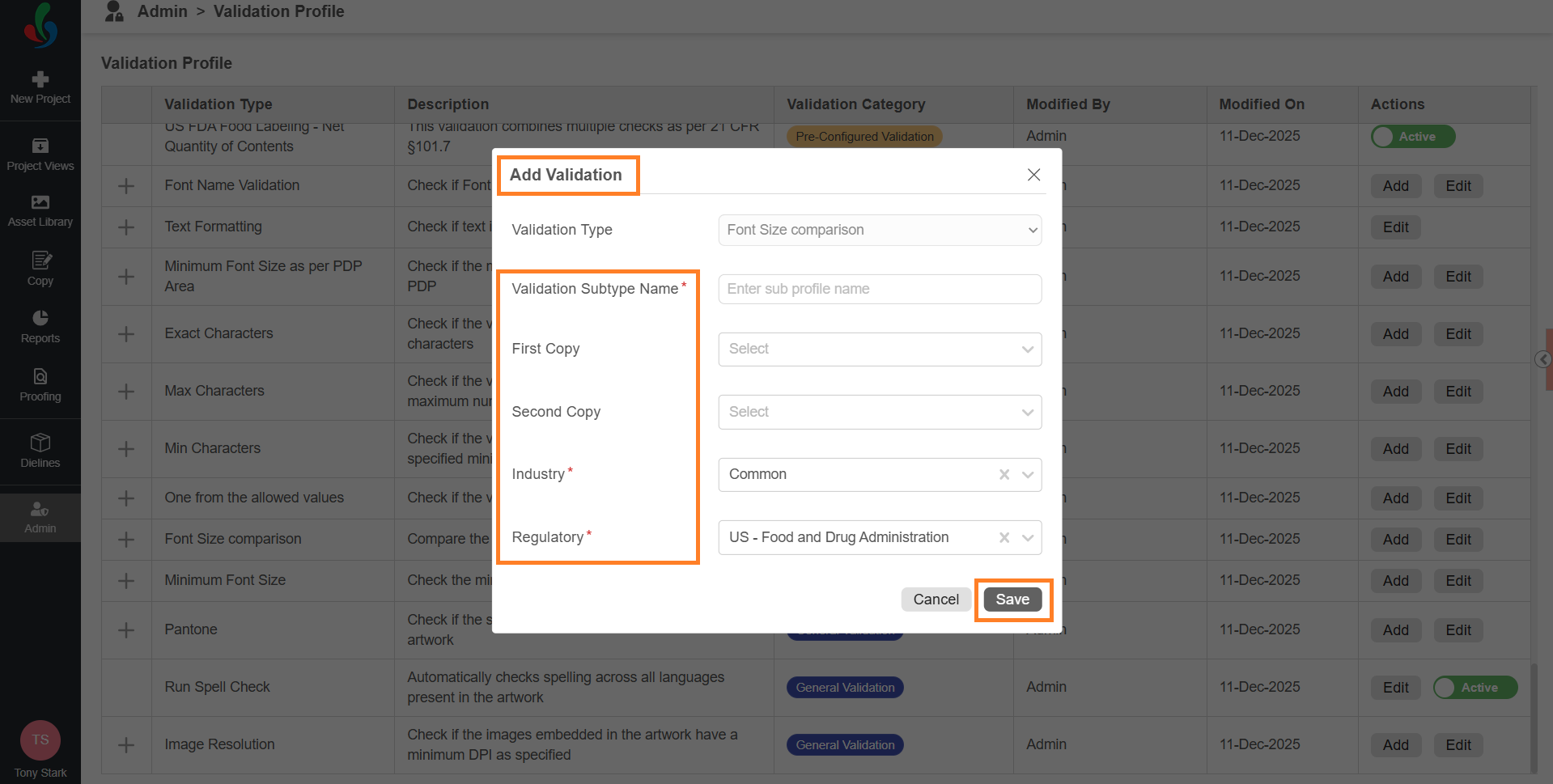Screen dimensions: 1553x784
Task: Expand the Image Resolution row
Action: 126,745
